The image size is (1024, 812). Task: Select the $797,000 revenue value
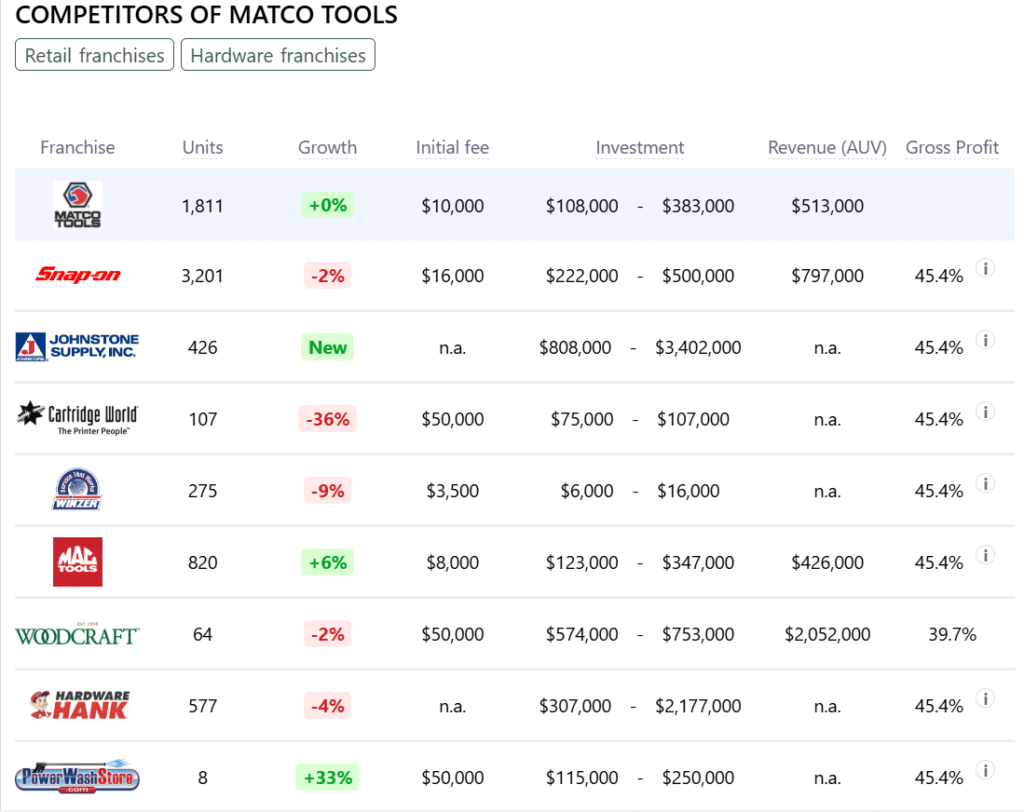[827, 276]
